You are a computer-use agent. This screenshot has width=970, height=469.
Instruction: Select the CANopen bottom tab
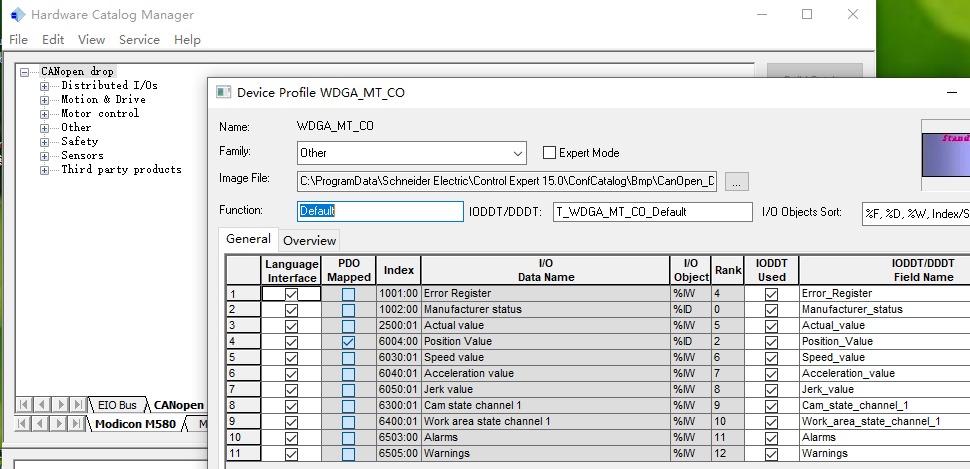178,405
